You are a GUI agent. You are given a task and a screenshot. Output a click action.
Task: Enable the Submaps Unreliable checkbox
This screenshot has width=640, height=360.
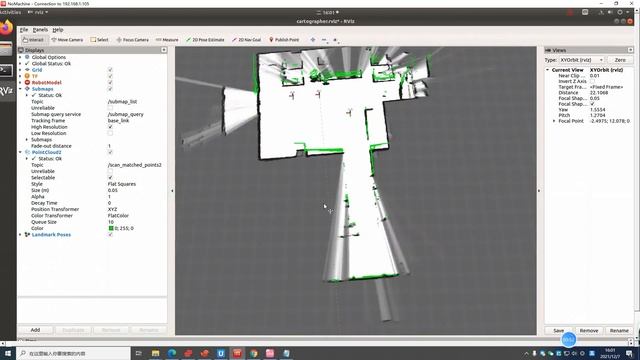(x=110, y=108)
